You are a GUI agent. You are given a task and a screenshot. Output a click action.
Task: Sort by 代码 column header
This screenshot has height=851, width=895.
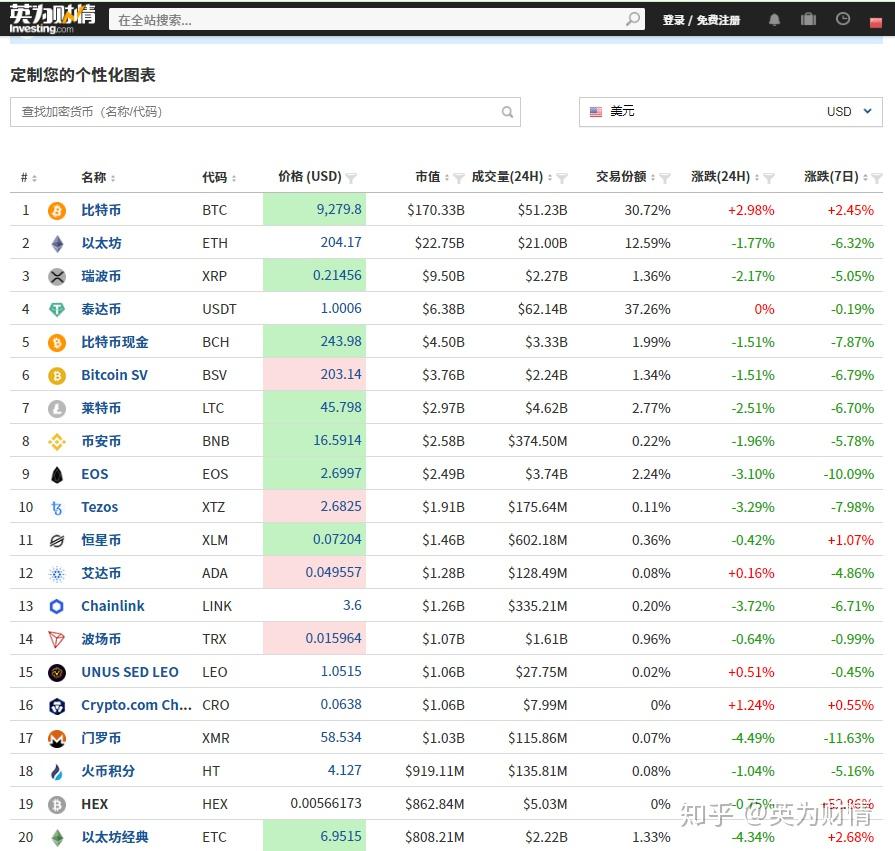click(x=219, y=178)
